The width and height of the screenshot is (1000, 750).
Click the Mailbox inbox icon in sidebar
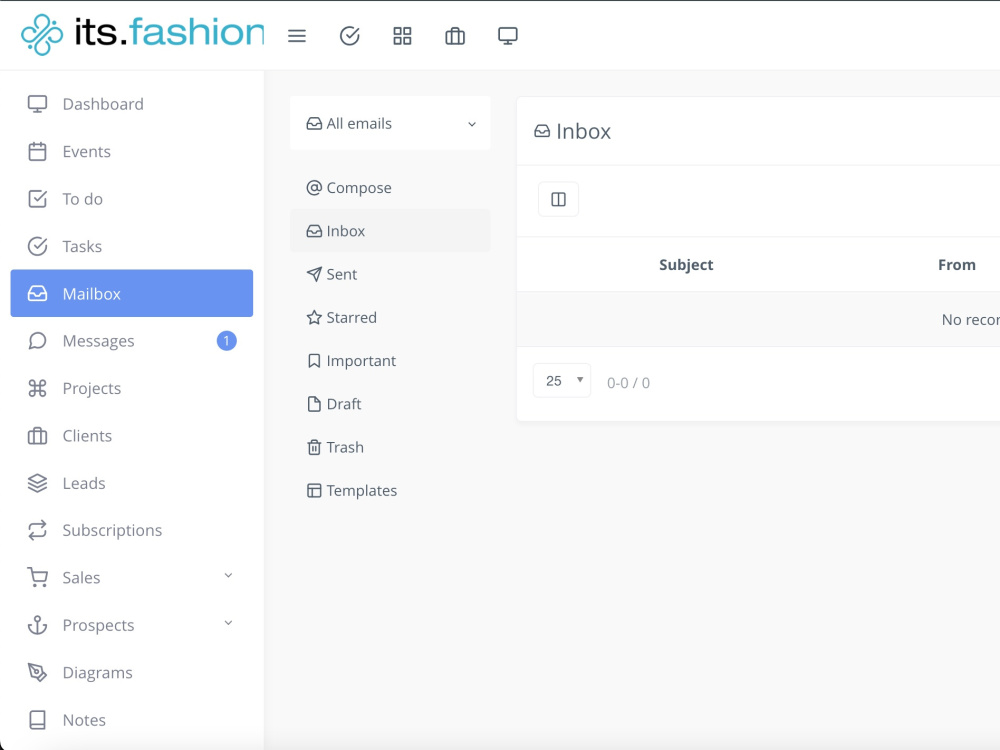(38, 293)
